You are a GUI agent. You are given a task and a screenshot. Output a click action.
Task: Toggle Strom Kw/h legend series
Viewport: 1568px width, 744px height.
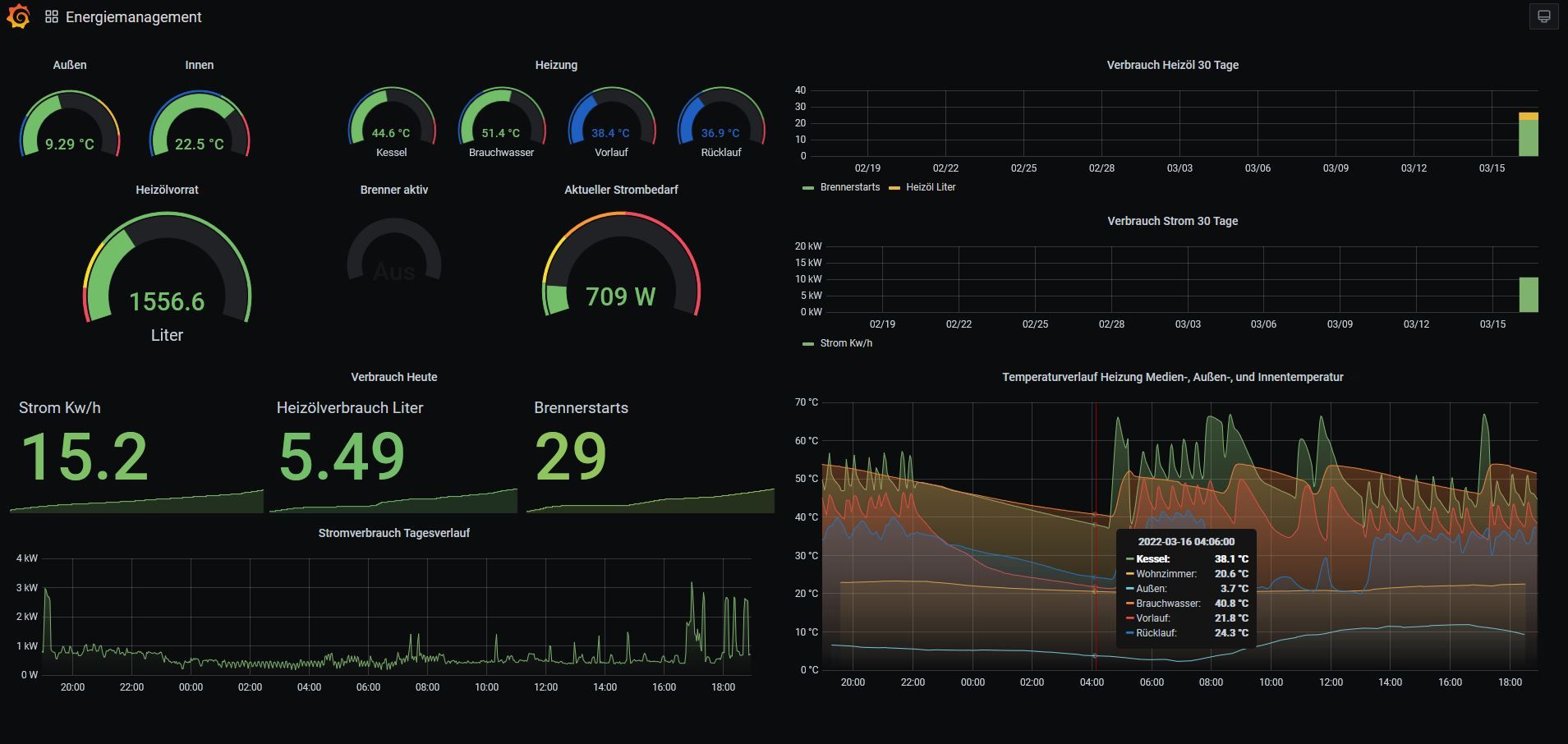point(837,343)
